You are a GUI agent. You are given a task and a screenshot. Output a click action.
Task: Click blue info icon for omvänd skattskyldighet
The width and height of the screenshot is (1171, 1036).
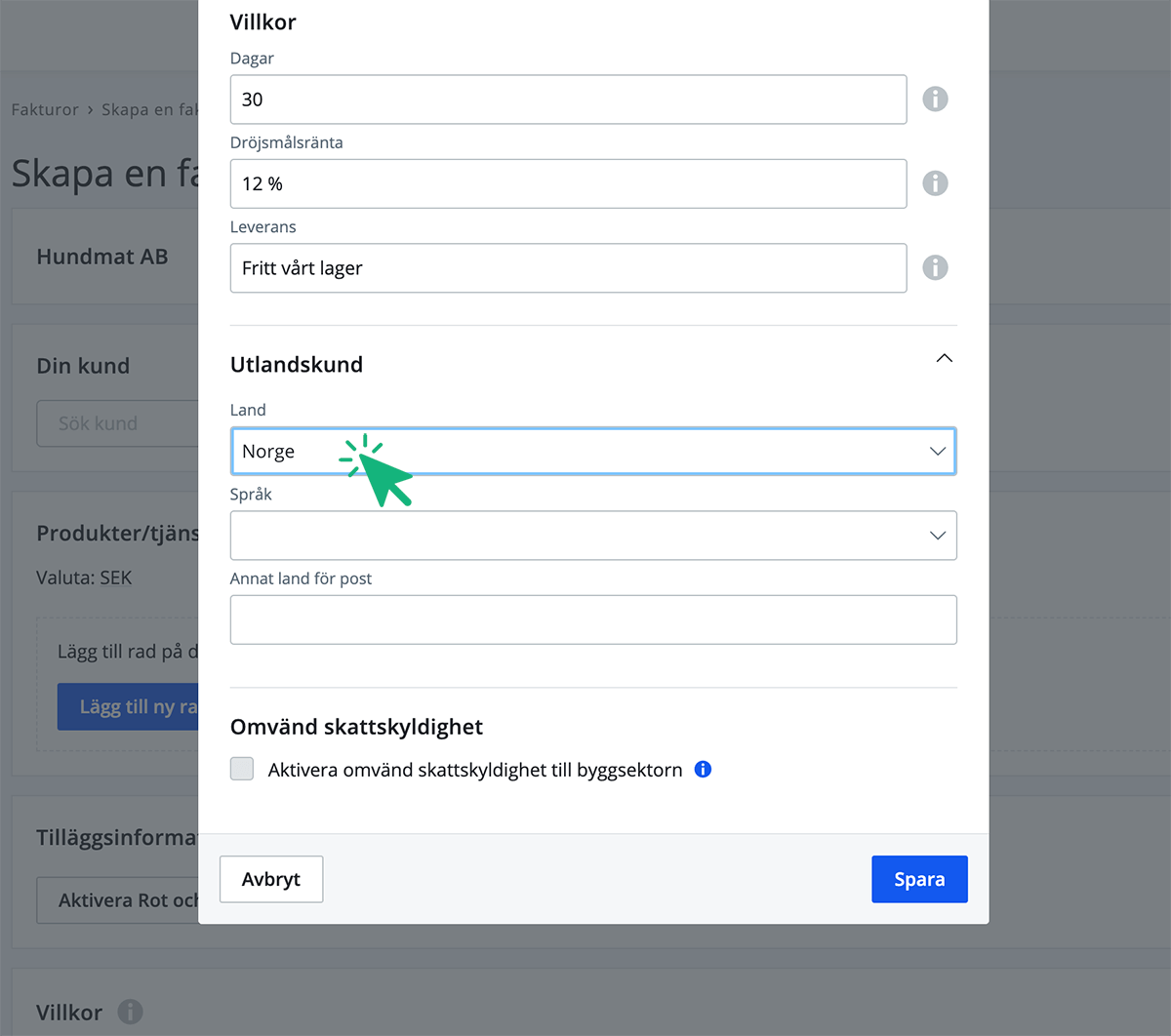coord(703,770)
